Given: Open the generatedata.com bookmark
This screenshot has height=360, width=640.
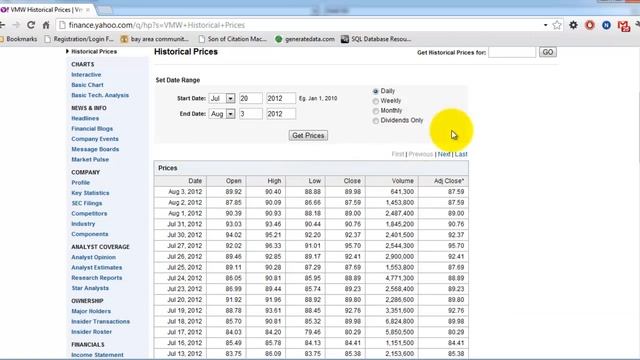Looking at the screenshot, I should click(x=305, y=39).
